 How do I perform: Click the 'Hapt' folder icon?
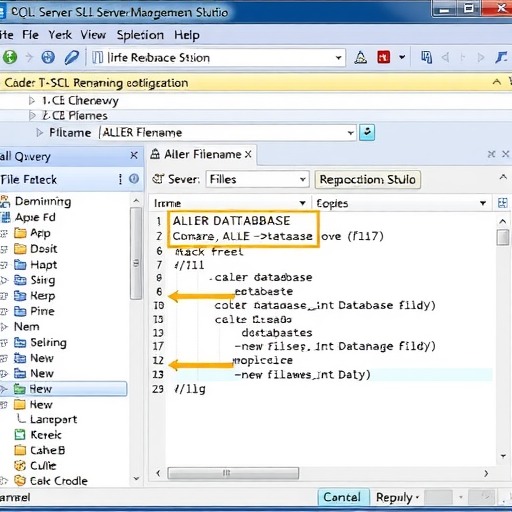tap(20, 265)
